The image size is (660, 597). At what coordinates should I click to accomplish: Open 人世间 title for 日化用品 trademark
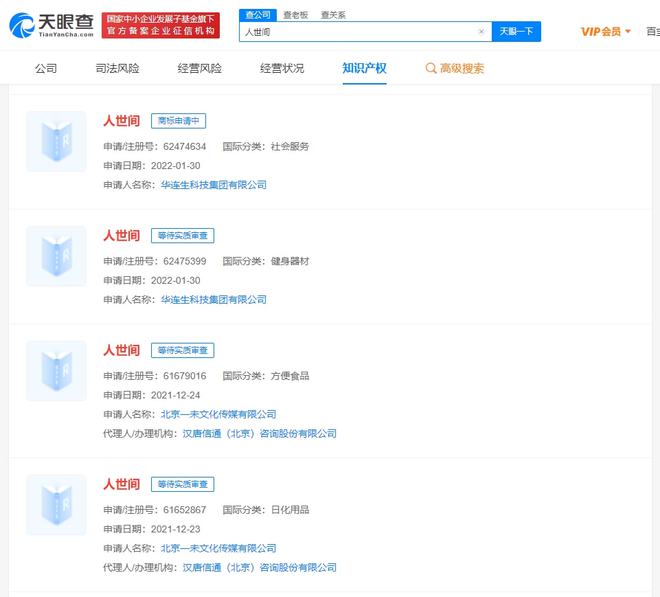[x=122, y=484]
